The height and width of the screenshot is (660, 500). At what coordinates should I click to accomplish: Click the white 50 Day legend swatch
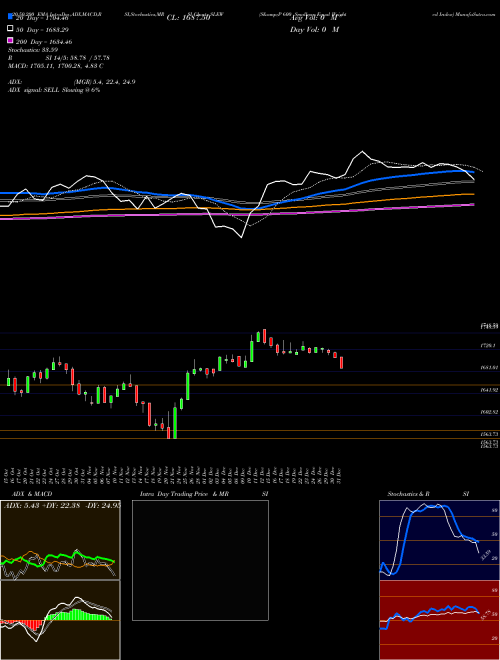(11, 29)
